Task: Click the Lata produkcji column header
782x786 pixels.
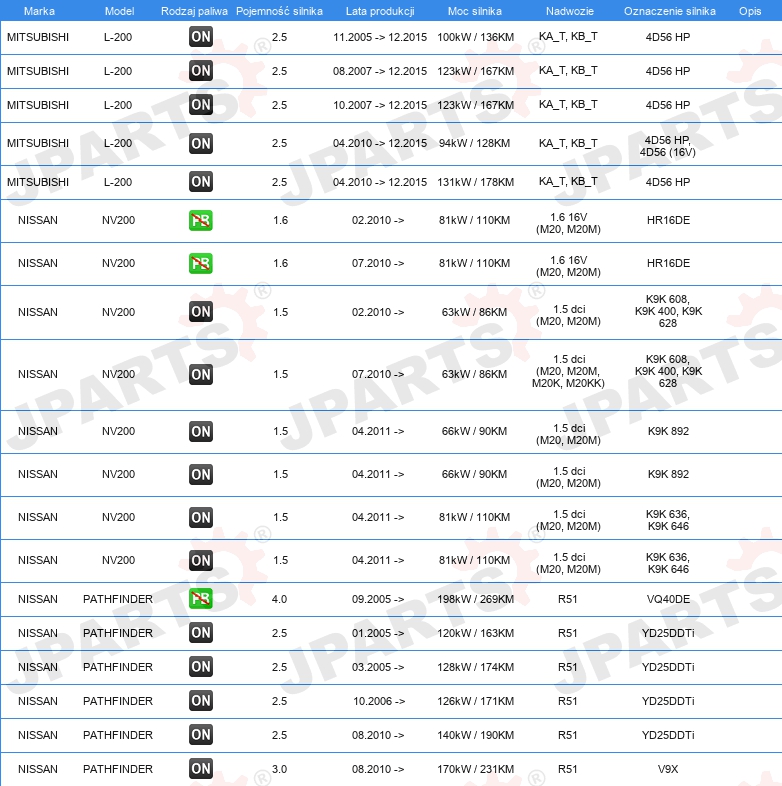Action: [x=380, y=11]
